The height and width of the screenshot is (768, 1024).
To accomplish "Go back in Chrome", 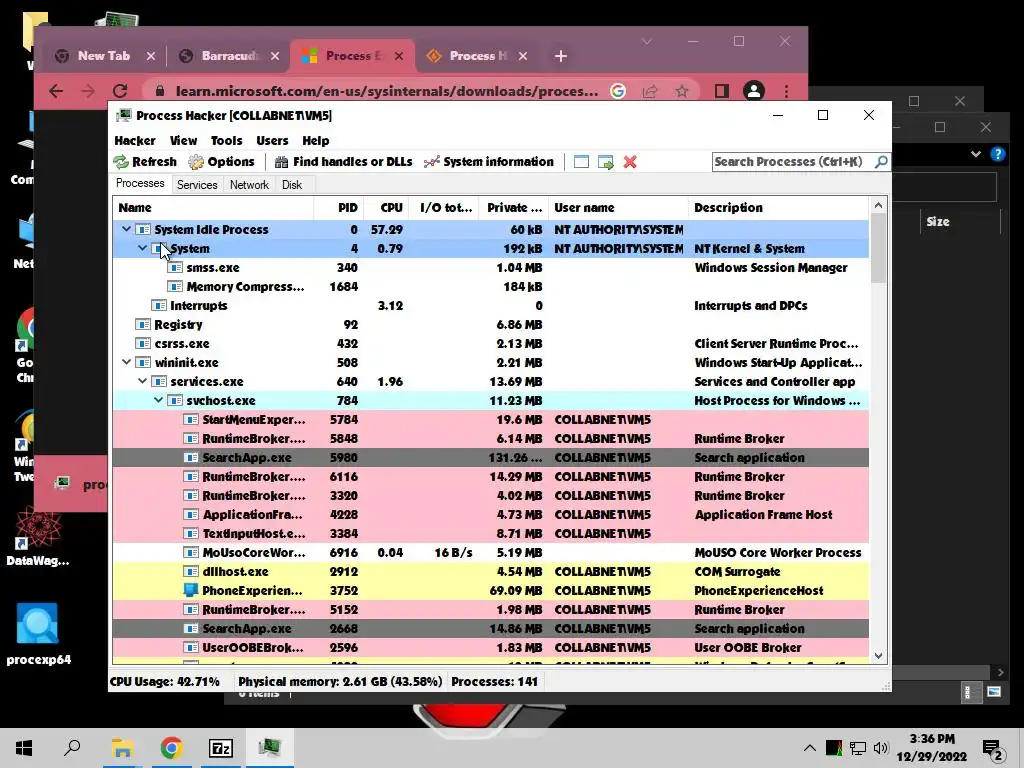I will coord(56,91).
